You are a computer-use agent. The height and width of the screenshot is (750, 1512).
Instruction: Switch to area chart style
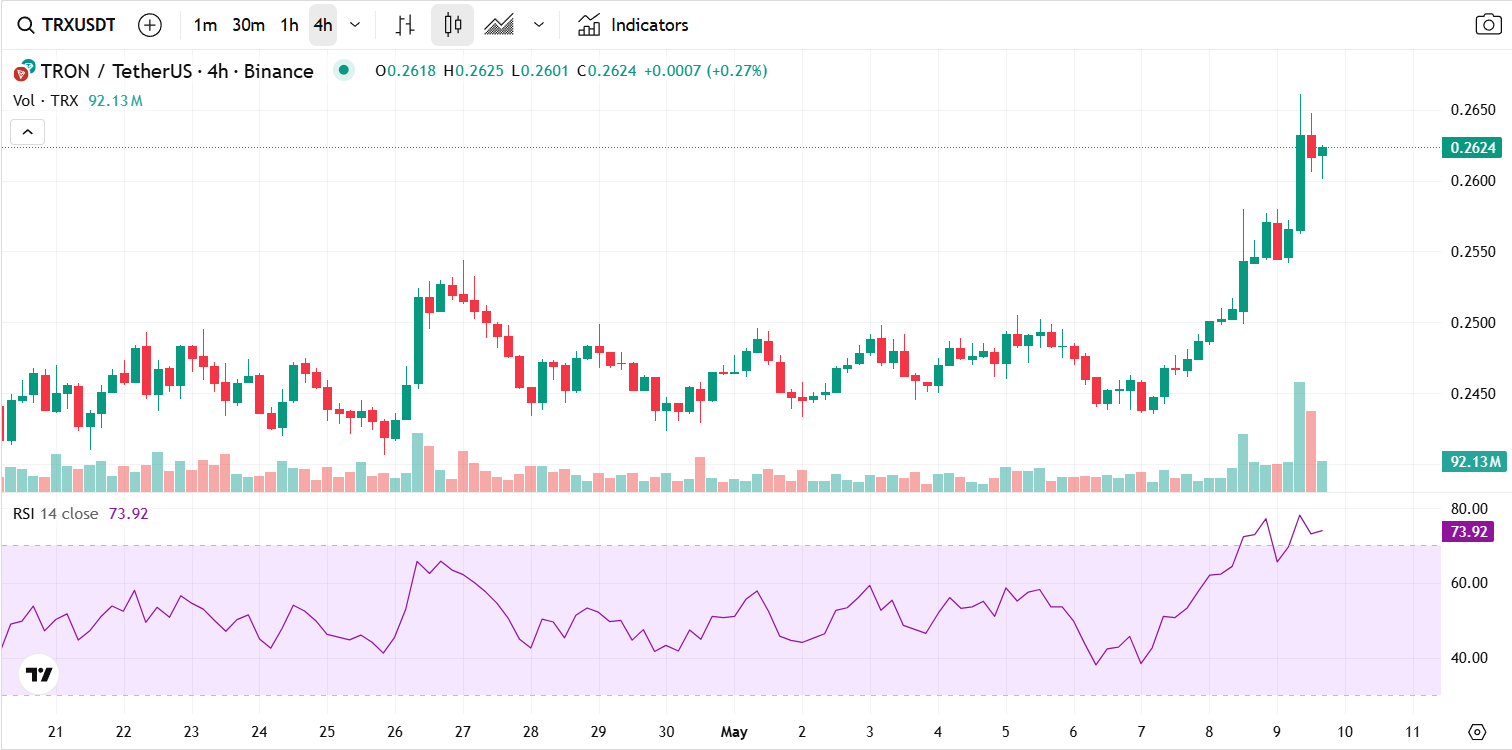point(499,25)
